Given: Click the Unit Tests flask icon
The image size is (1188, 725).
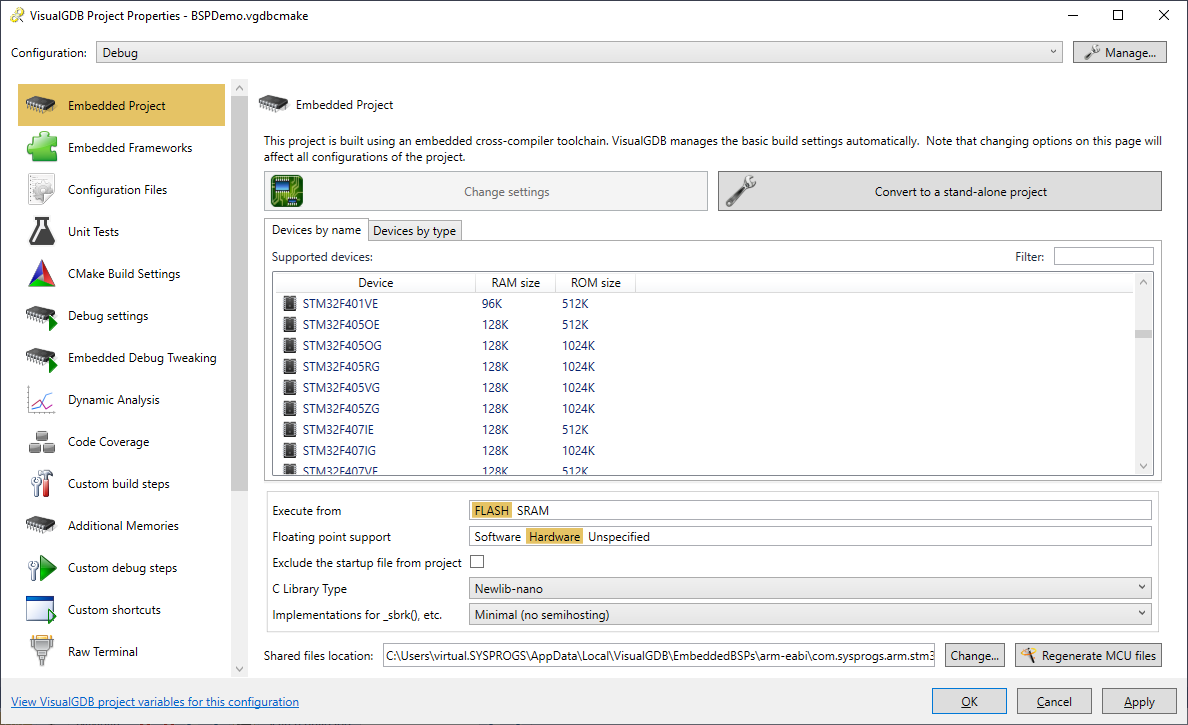Looking at the screenshot, I should 42,231.
